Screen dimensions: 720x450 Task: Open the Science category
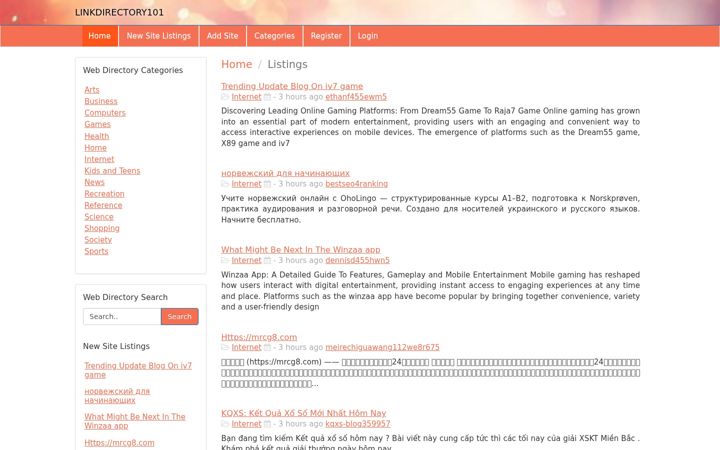tap(99, 217)
